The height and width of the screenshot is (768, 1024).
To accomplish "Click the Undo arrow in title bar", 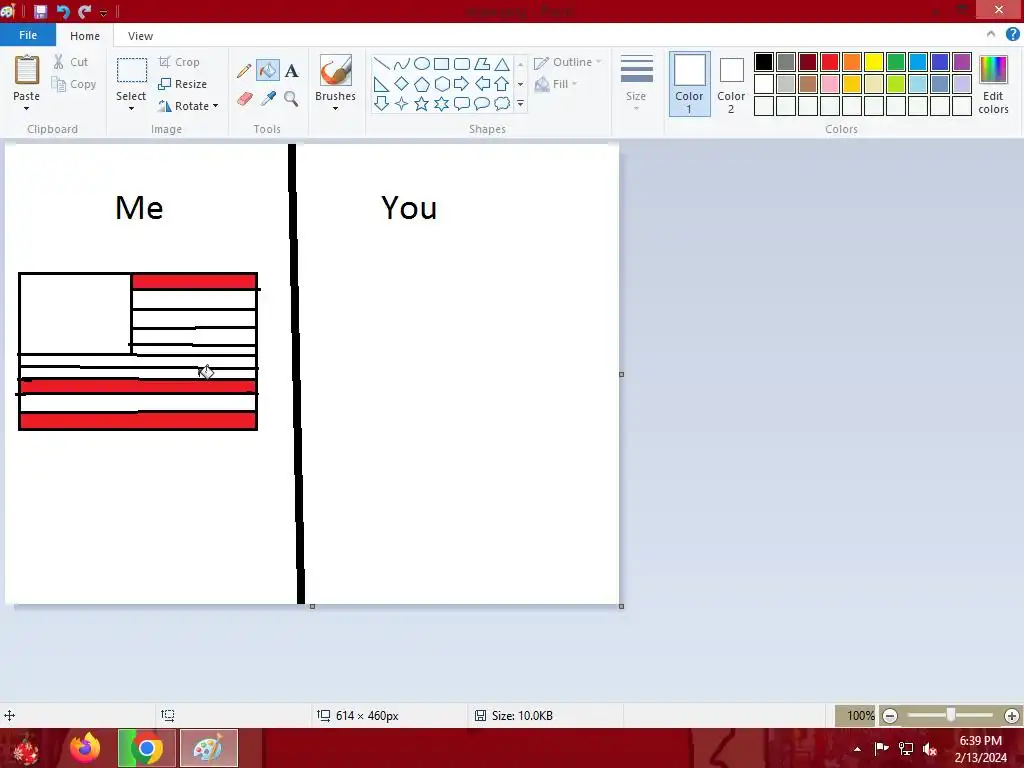I will pyautogui.click(x=63, y=11).
